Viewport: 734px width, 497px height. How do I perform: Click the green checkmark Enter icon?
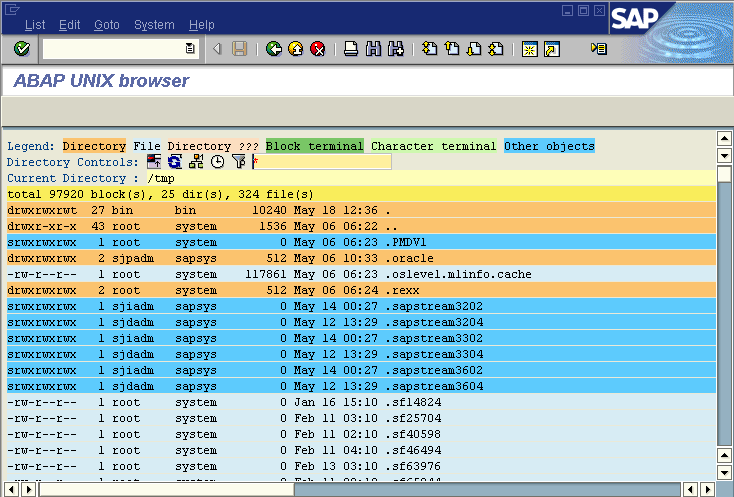click(22, 49)
